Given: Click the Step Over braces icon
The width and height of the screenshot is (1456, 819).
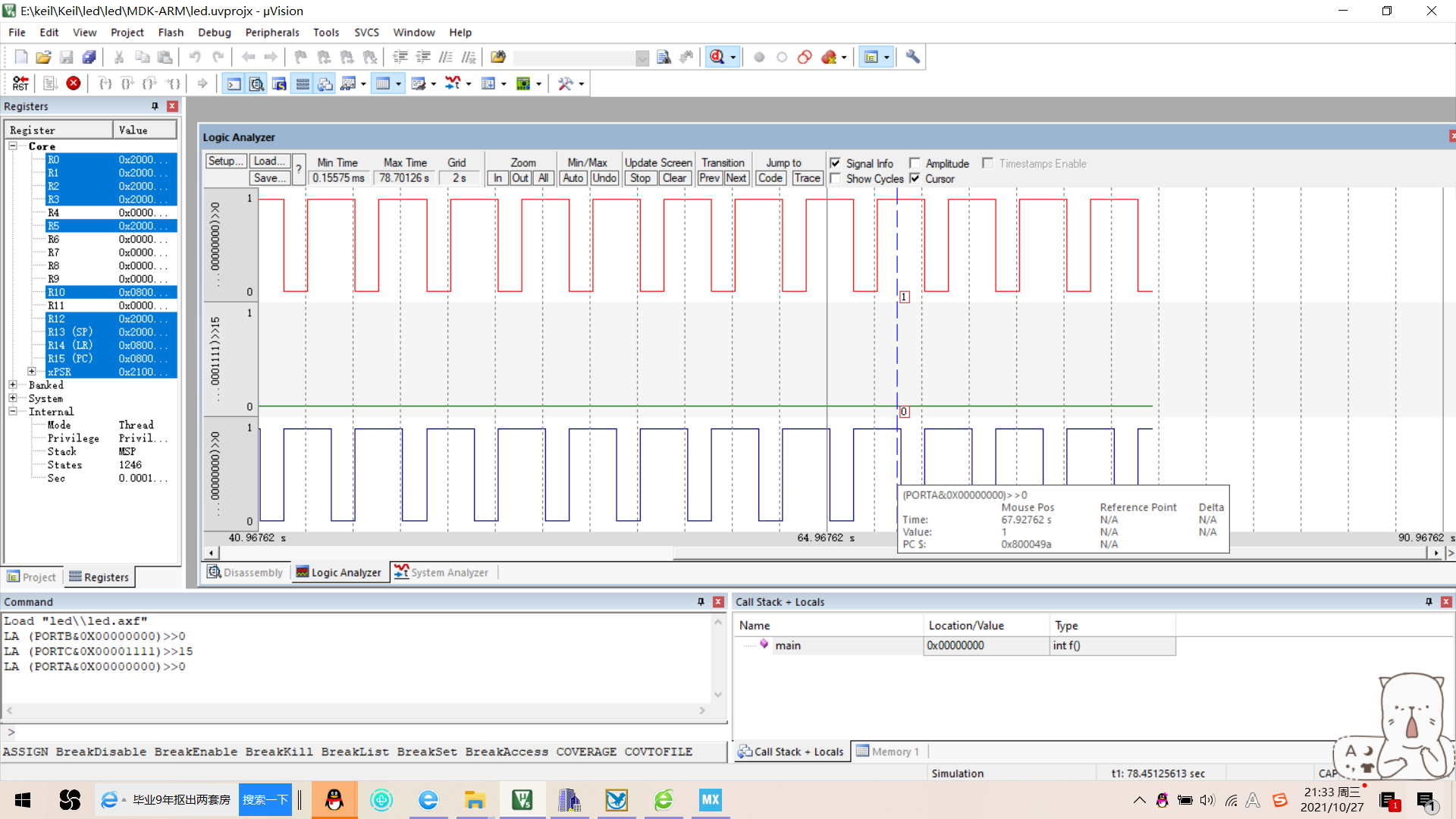Looking at the screenshot, I should click(127, 83).
